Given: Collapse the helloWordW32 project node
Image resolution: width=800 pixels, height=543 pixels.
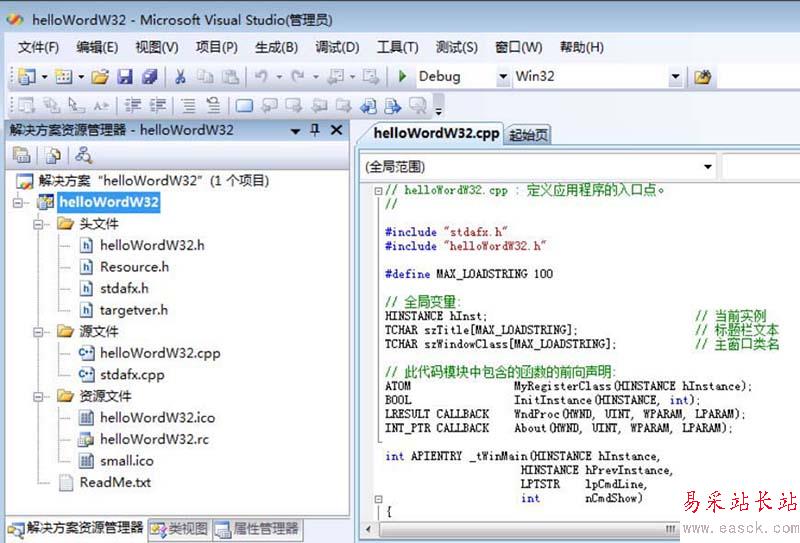Looking at the screenshot, I should pos(18,203).
